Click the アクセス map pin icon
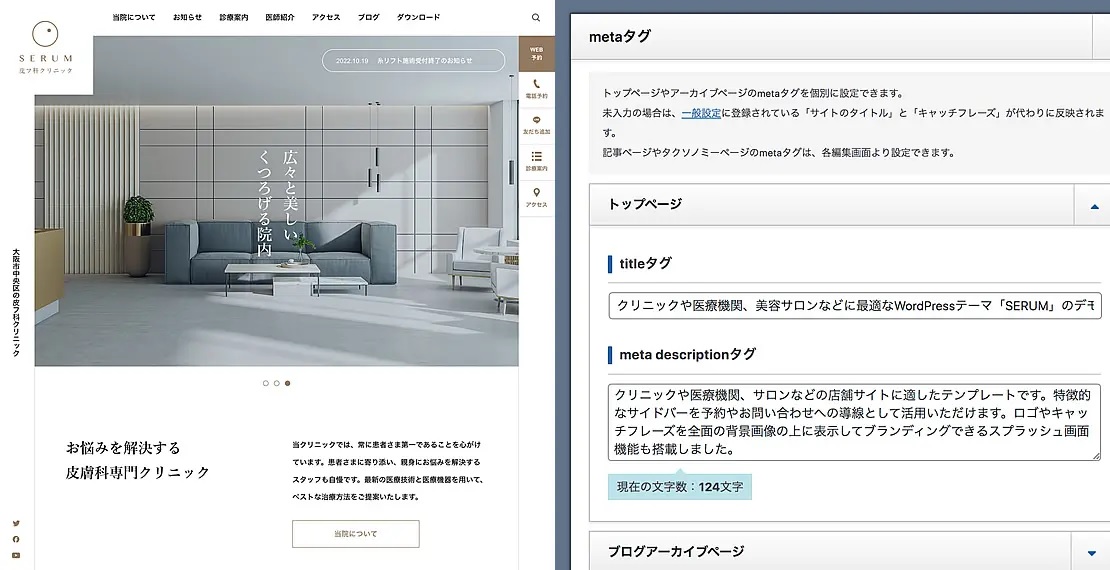Image resolution: width=1110 pixels, height=570 pixels. tap(537, 196)
